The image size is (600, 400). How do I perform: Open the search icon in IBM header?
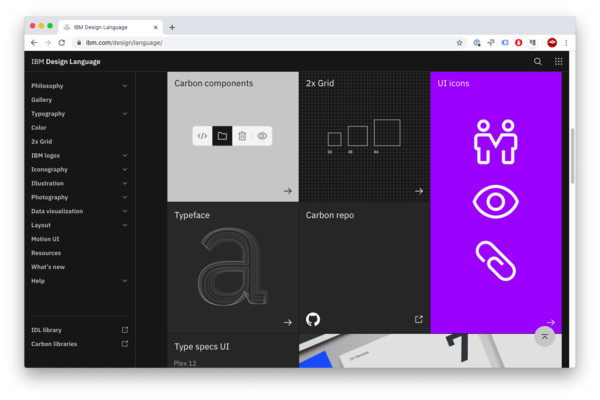tap(538, 61)
